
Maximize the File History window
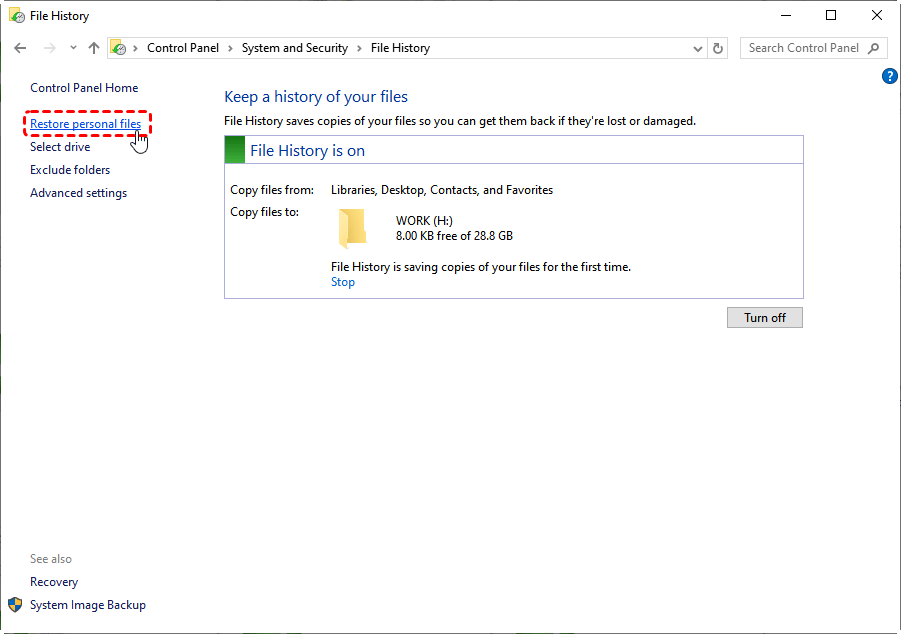[831, 16]
